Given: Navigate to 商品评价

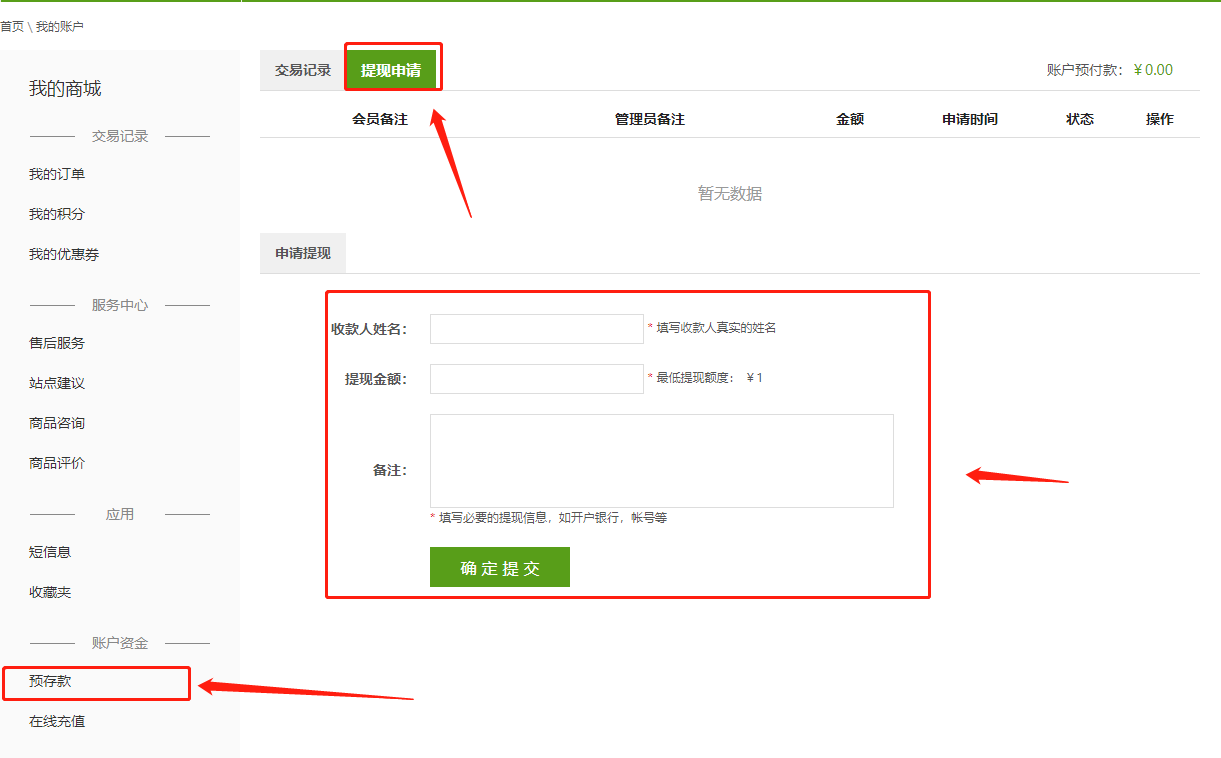Looking at the screenshot, I should [57, 464].
